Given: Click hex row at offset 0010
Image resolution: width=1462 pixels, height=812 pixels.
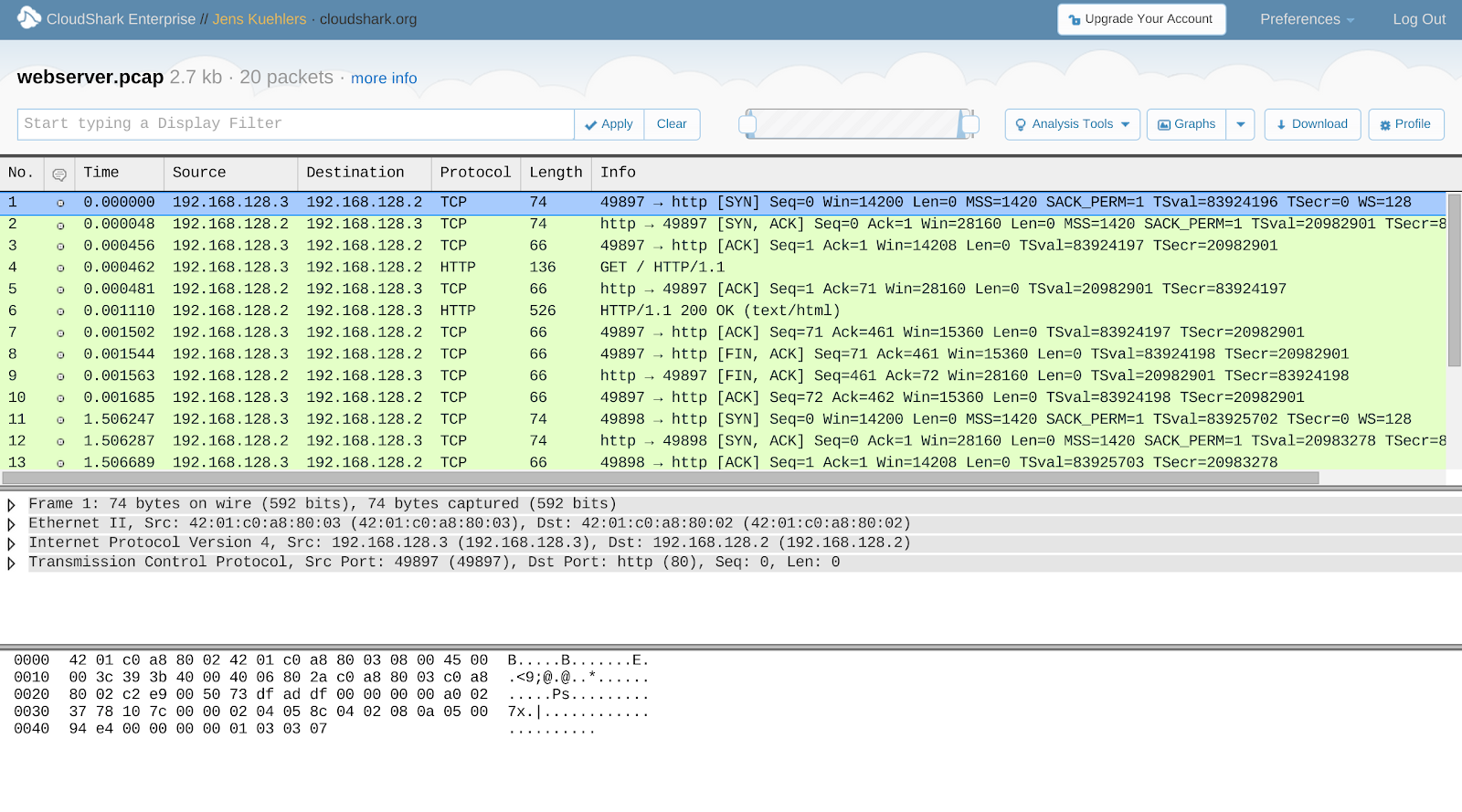Looking at the screenshot, I should (x=331, y=678).
